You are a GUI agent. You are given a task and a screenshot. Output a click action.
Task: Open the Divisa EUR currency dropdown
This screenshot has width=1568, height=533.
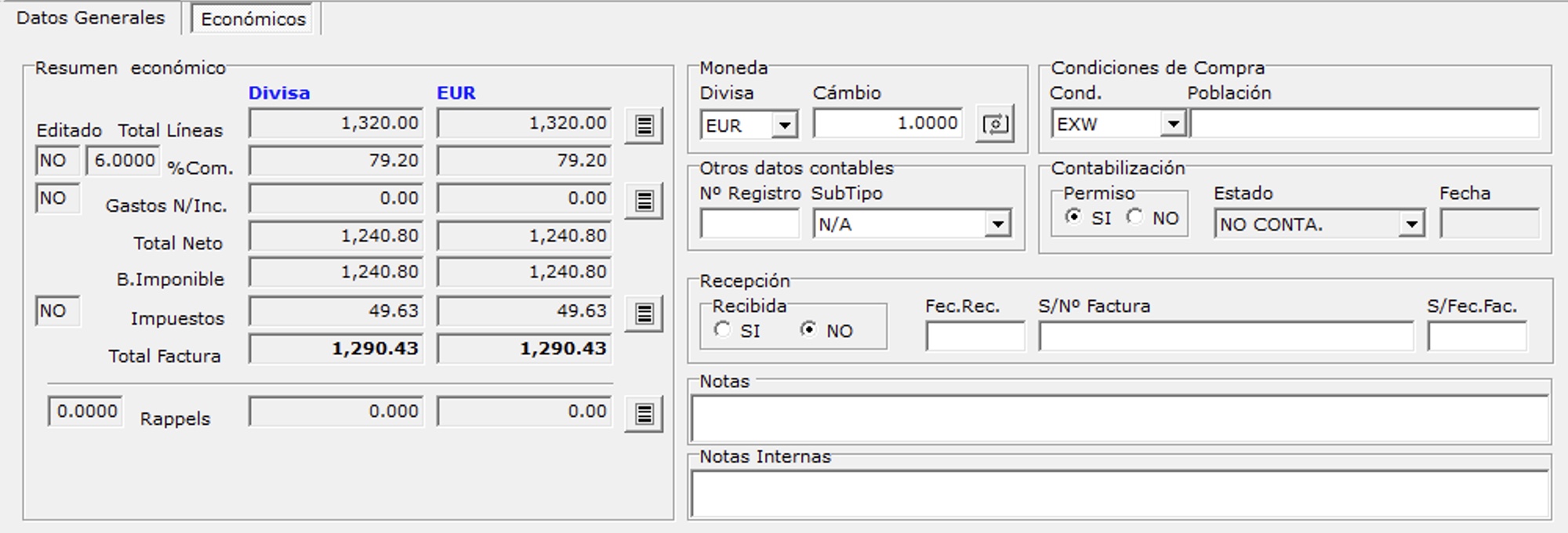[x=783, y=125]
